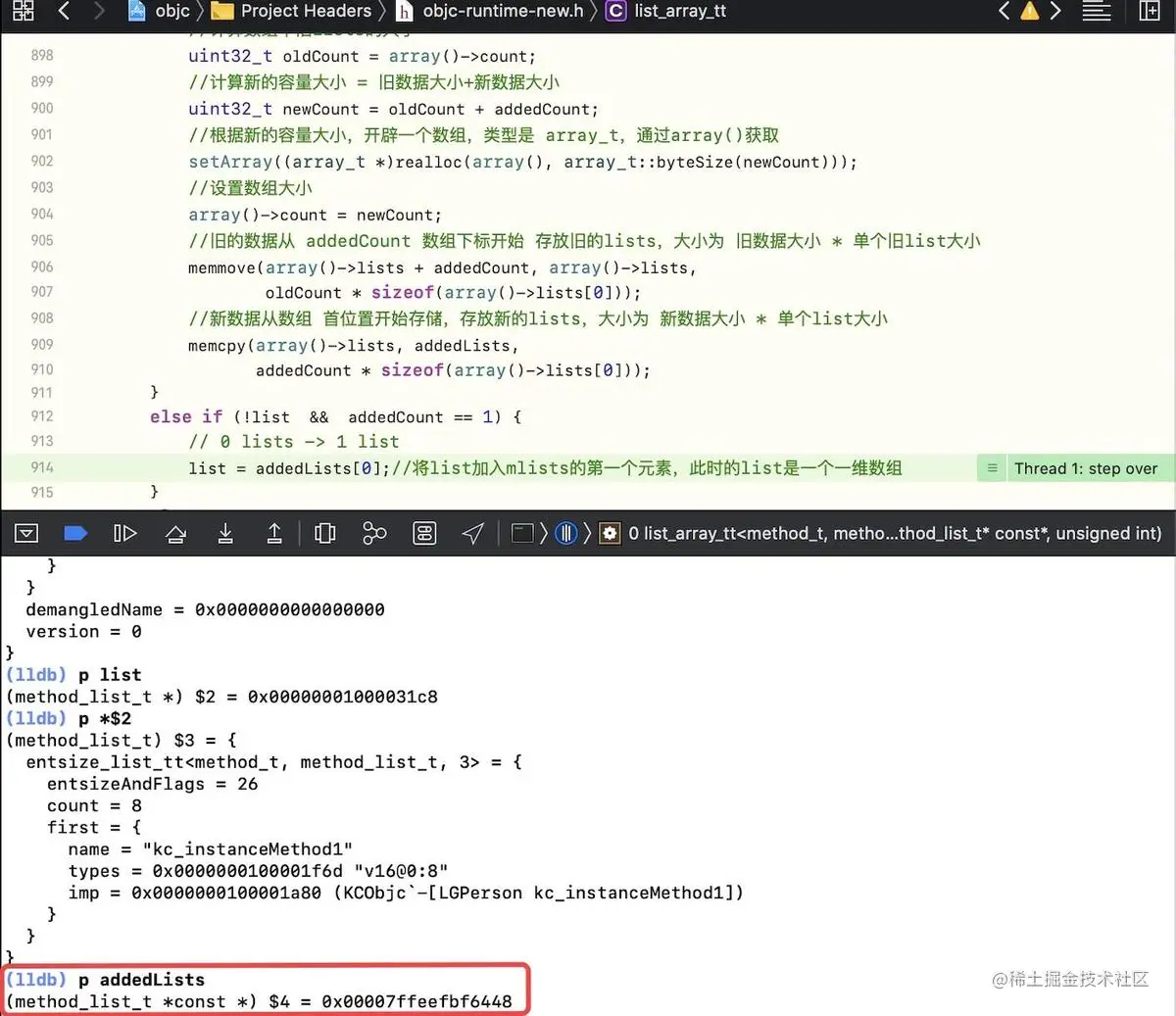This screenshot has height=1016, width=1176.
Task: Set a breakpoint on line 902
Action: tap(42, 162)
